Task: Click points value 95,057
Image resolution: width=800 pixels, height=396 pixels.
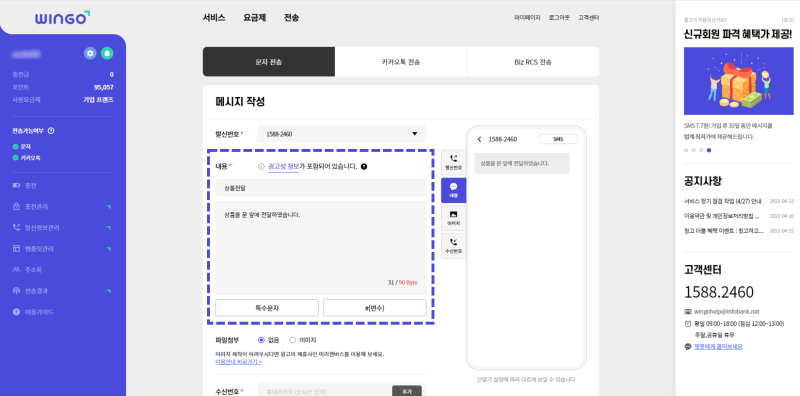Action: pyautogui.click(x=104, y=87)
